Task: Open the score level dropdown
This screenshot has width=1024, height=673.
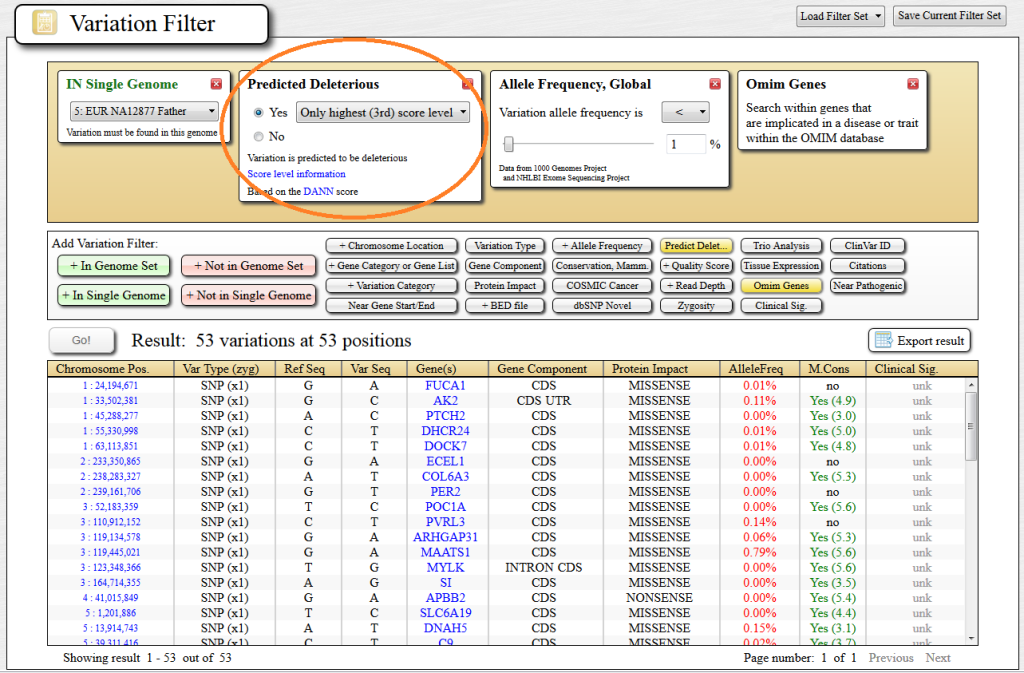Action: 383,113
